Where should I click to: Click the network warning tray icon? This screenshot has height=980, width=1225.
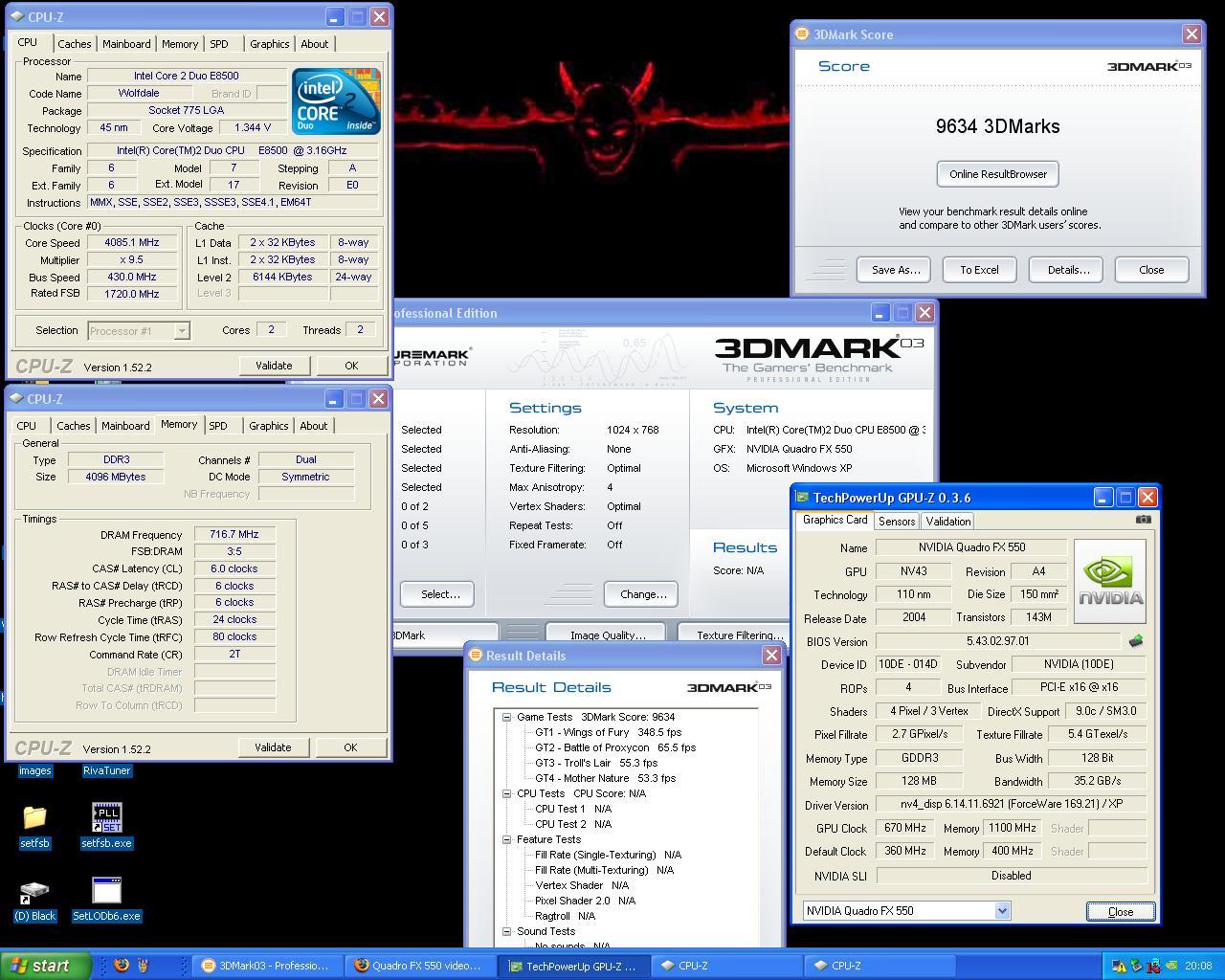pos(1119,966)
